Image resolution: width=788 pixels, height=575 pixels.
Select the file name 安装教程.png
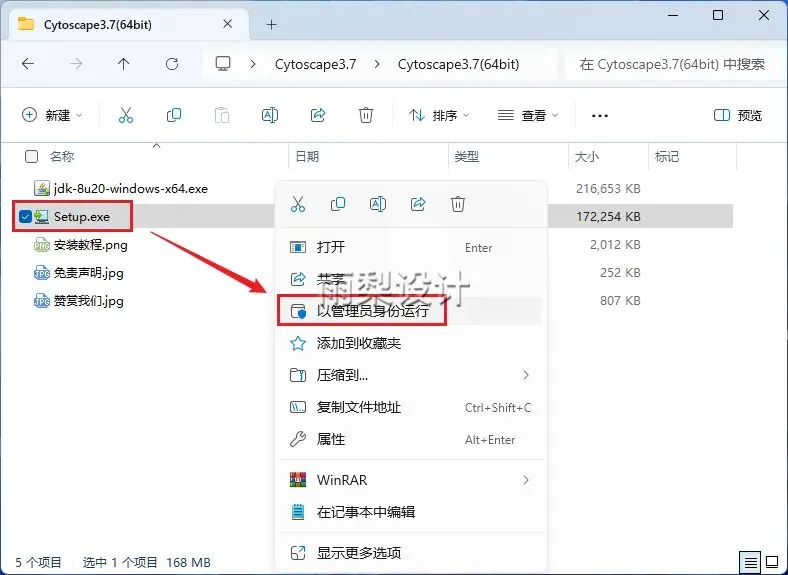pyautogui.click(x=90, y=245)
